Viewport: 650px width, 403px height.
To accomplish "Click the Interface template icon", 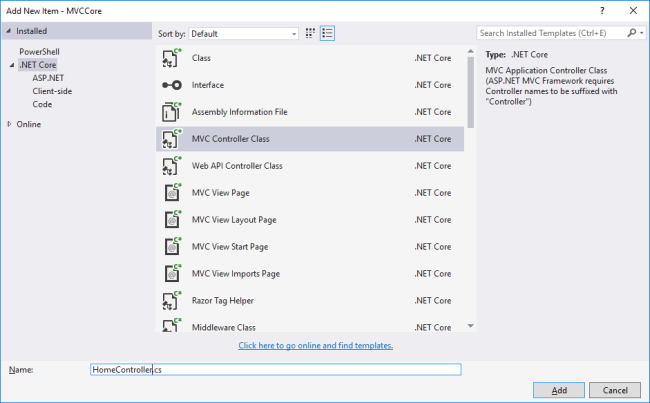I will (x=170, y=85).
